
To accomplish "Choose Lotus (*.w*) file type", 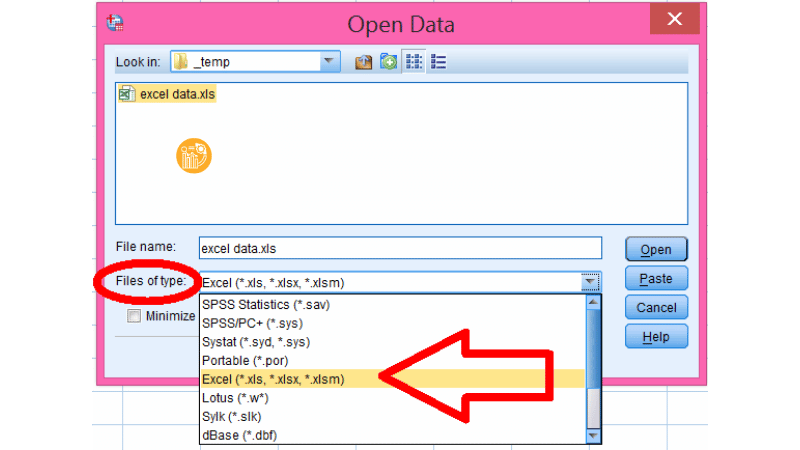I will (x=393, y=398).
